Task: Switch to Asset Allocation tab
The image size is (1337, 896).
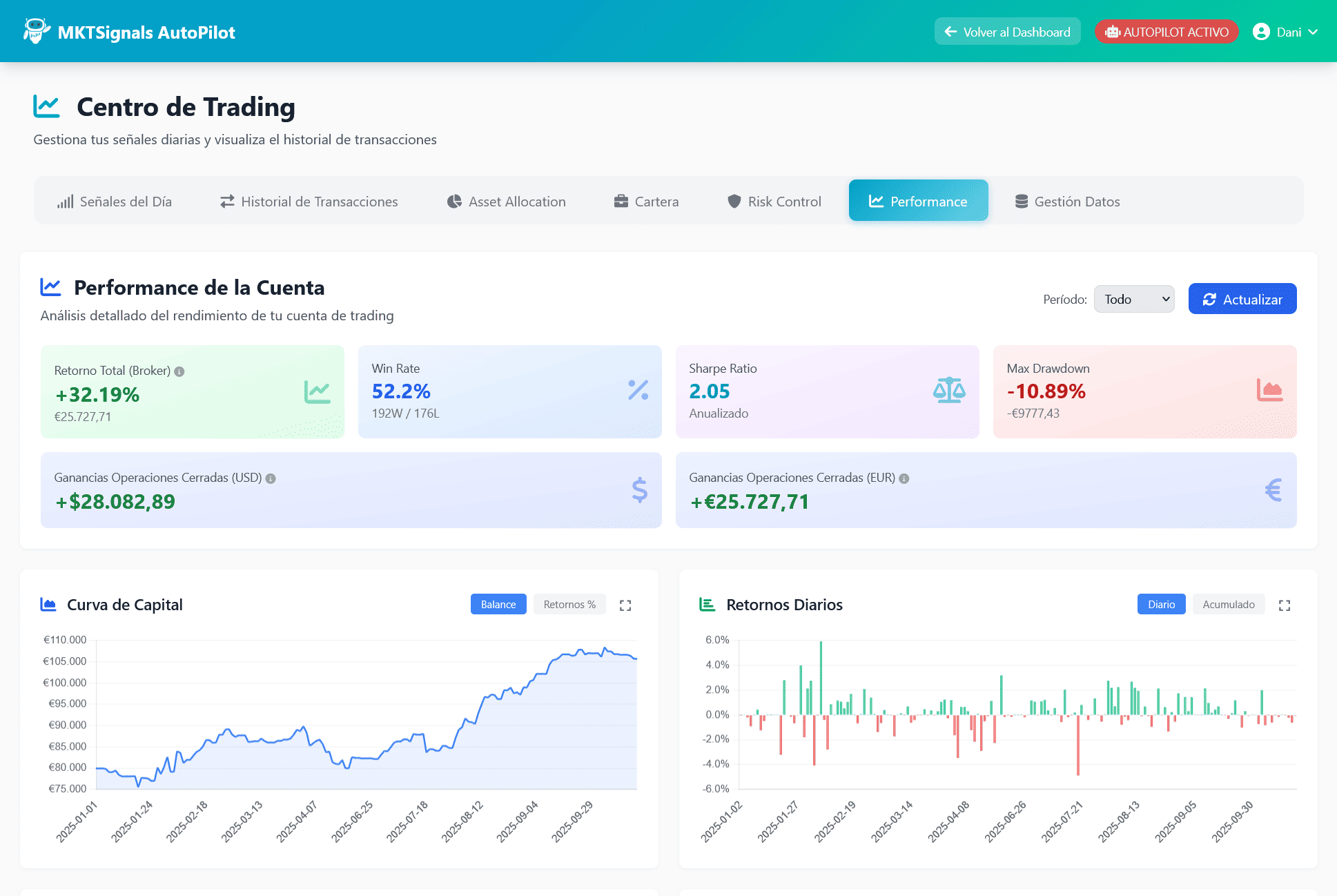Action: point(507,202)
